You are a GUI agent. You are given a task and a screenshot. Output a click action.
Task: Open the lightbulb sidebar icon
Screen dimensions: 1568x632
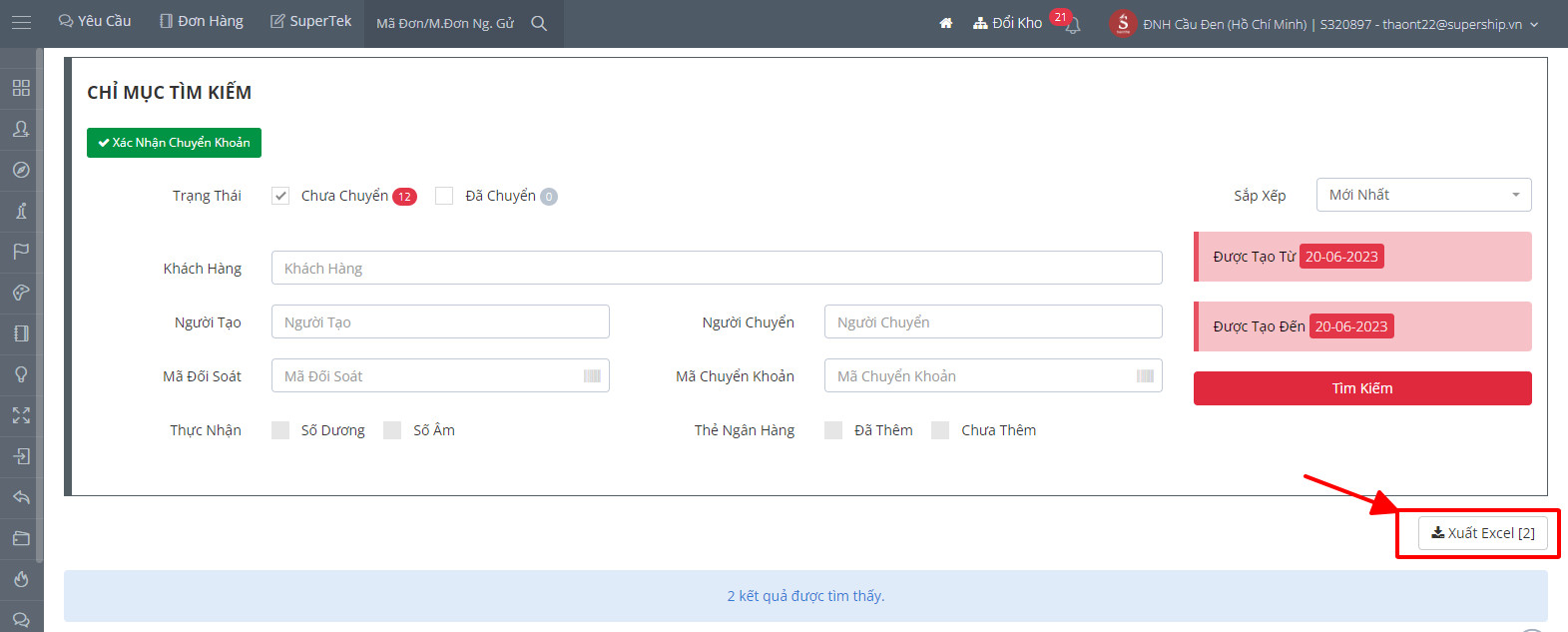pyautogui.click(x=21, y=374)
